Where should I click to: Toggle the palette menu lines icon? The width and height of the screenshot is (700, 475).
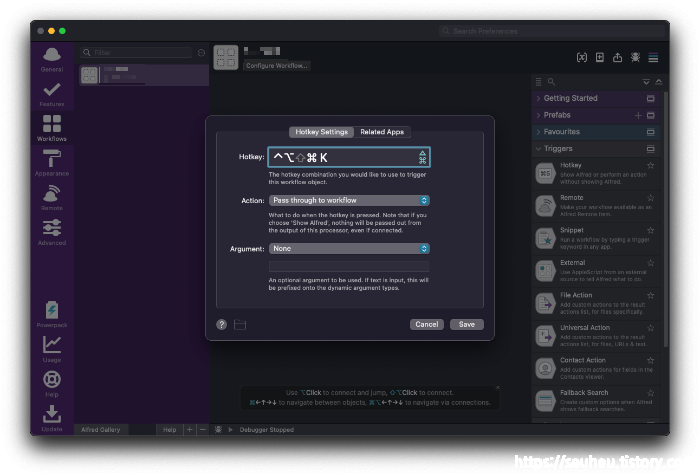coord(653,58)
